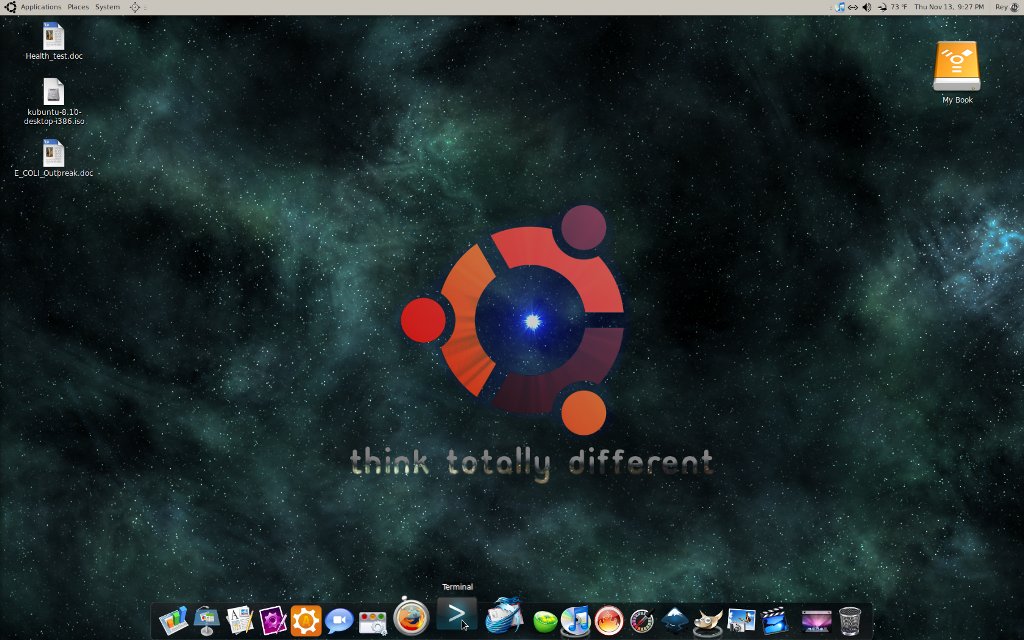Screen dimensions: 1024x640
Task: Launch the music note disc player in the dock
Action: tap(576, 620)
